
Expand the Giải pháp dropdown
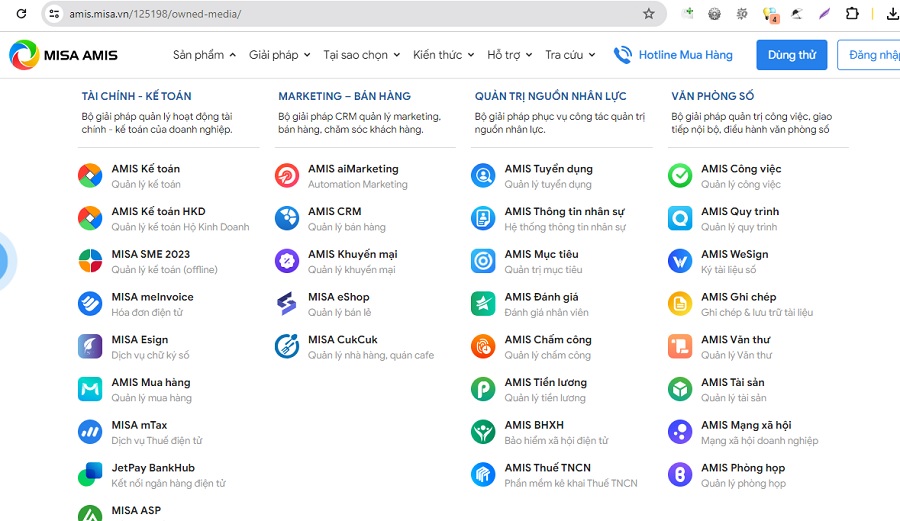(280, 55)
